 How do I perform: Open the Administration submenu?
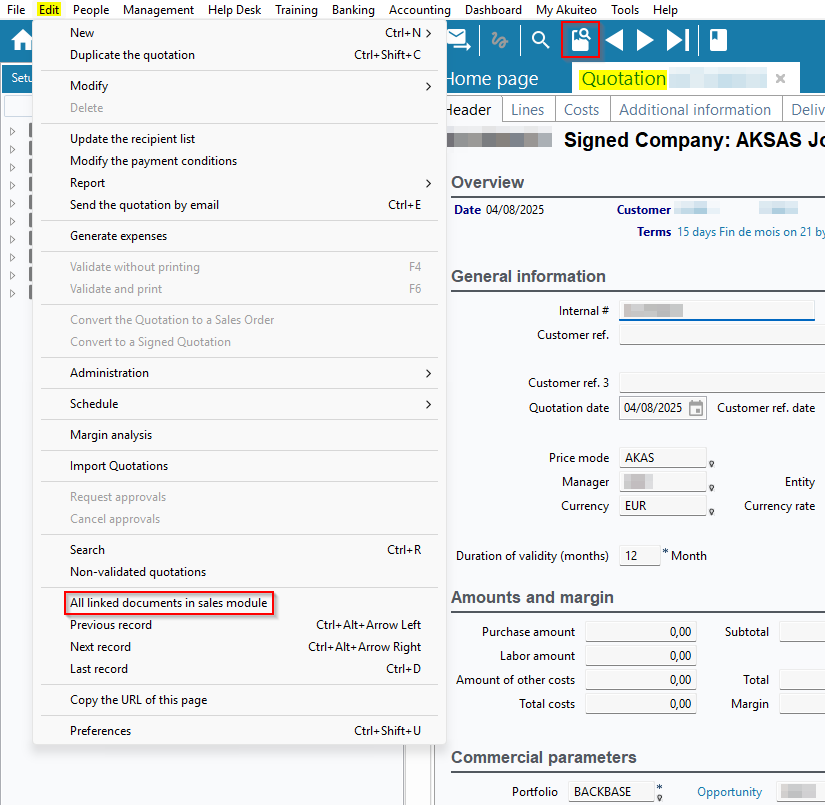(x=240, y=373)
